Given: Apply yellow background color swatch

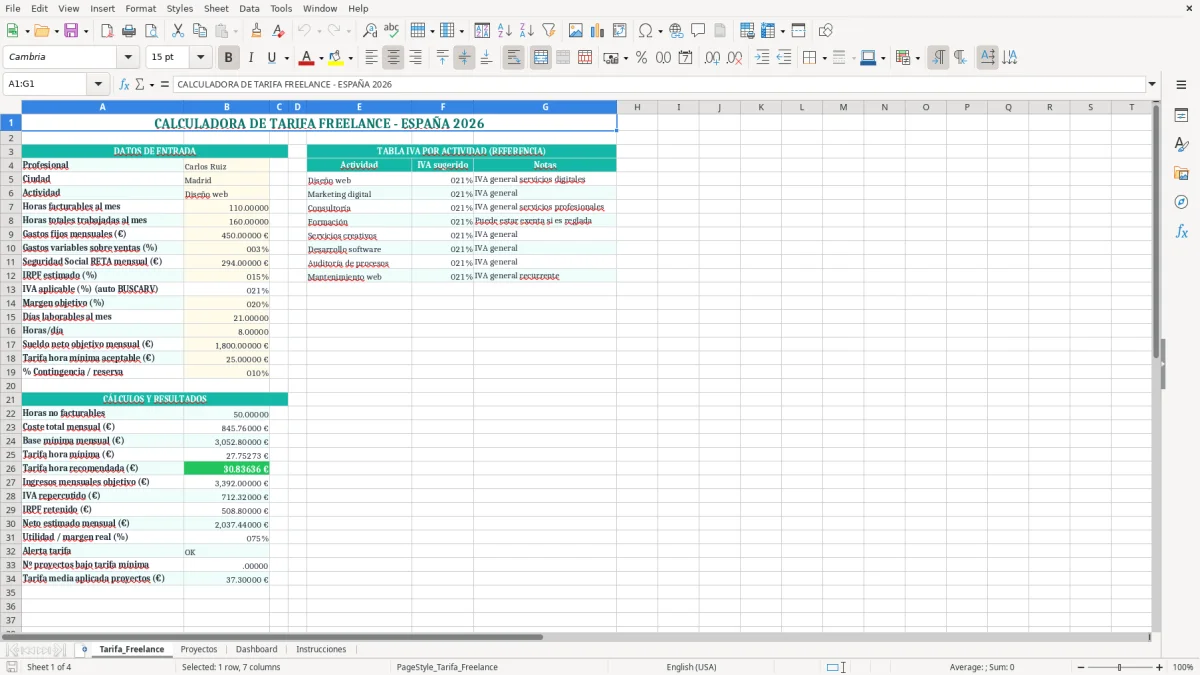Looking at the screenshot, I should 336,58.
